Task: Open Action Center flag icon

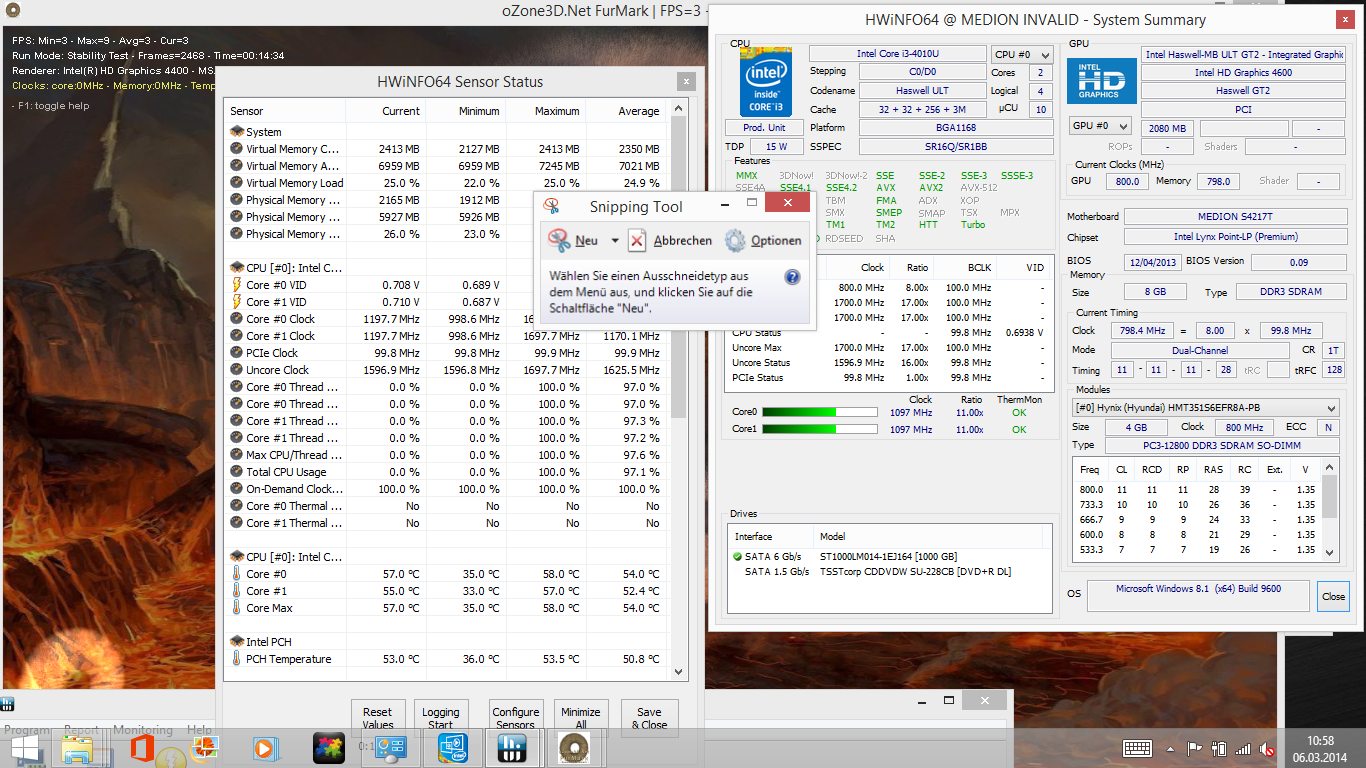Action: (x=1194, y=748)
